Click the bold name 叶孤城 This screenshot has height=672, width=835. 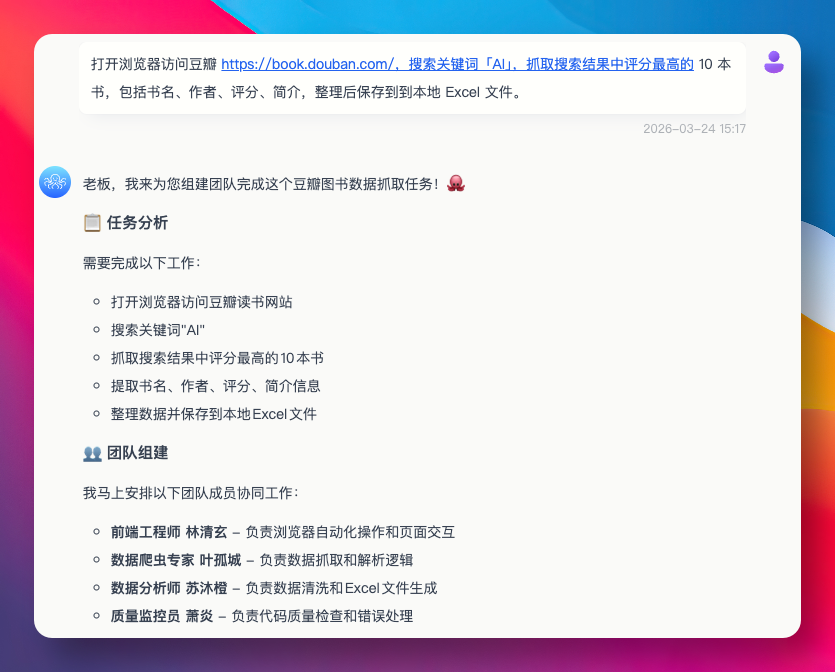click(222, 560)
